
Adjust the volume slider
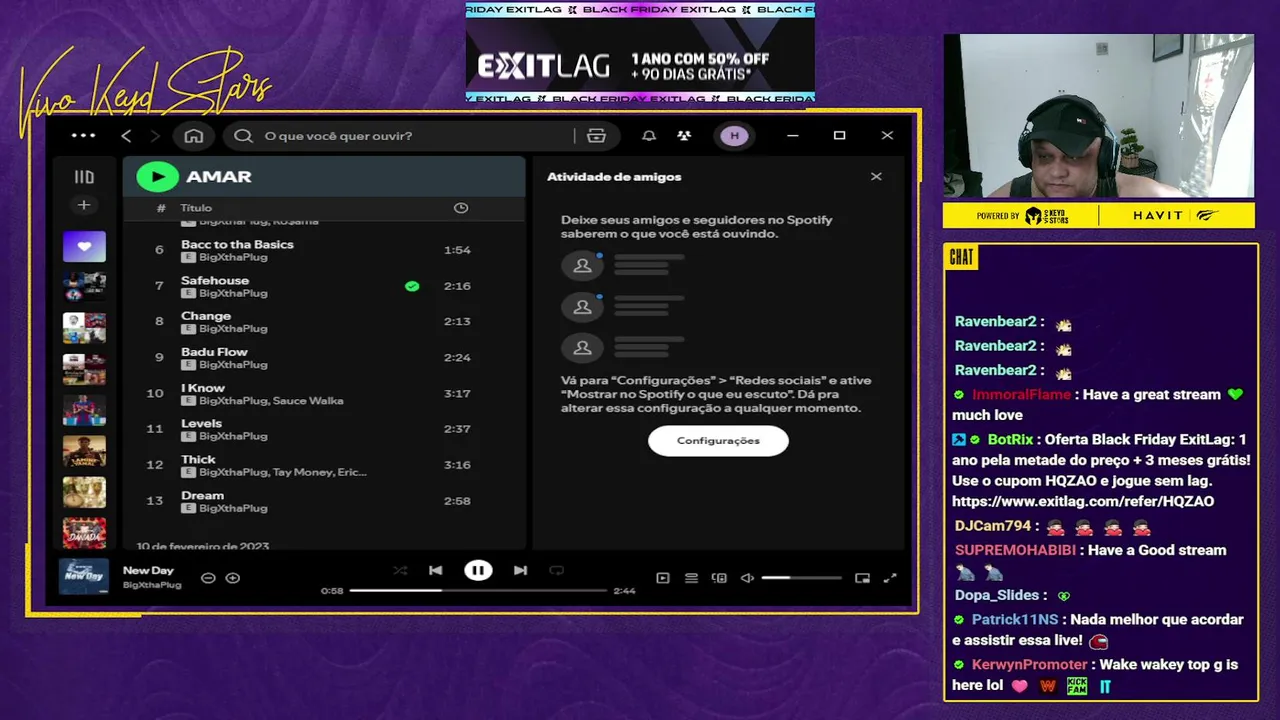(x=801, y=578)
